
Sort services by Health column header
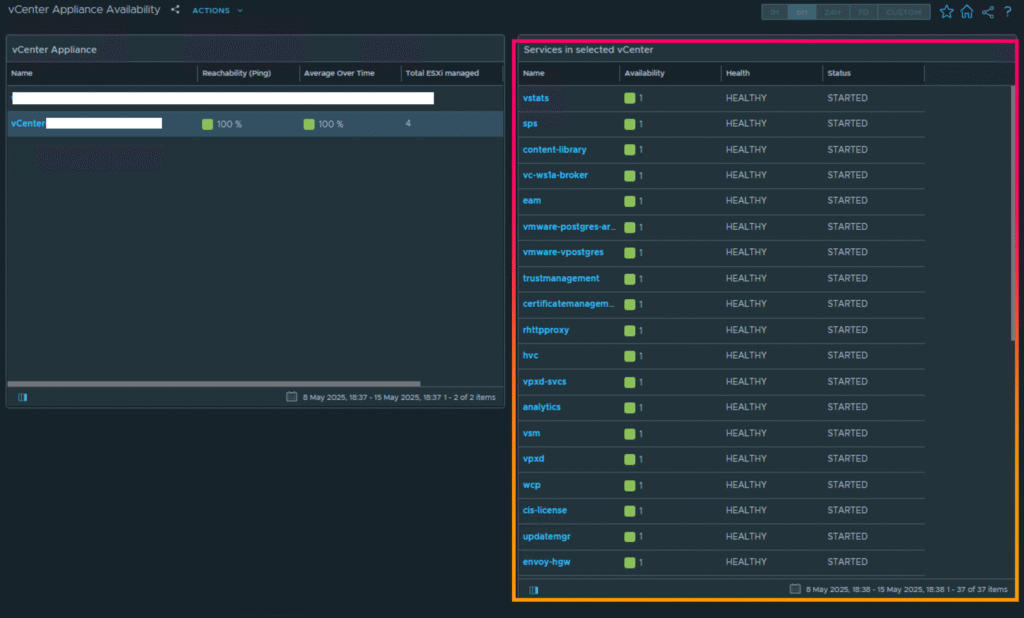point(737,73)
